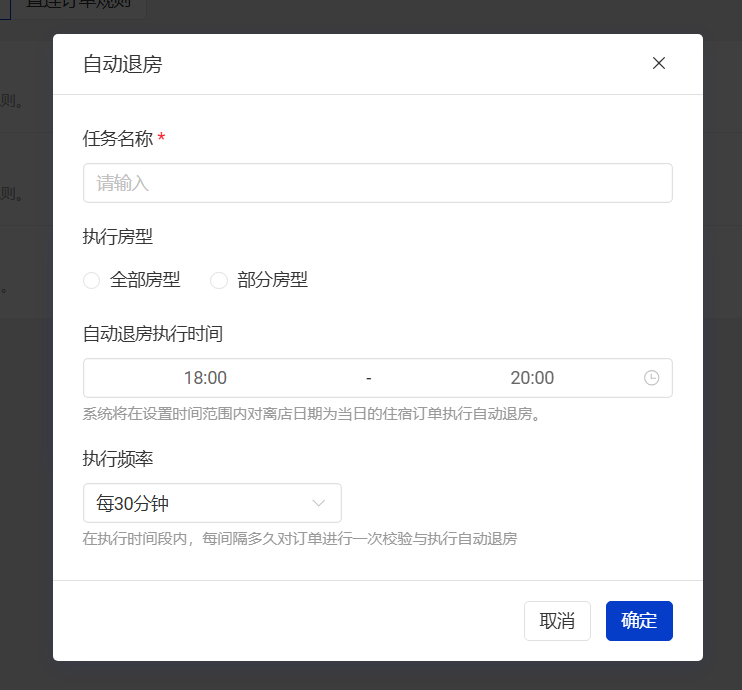The width and height of the screenshot is (742, 690).
Task: Click the dash separator between the times
Action: (x=369, y=378)
